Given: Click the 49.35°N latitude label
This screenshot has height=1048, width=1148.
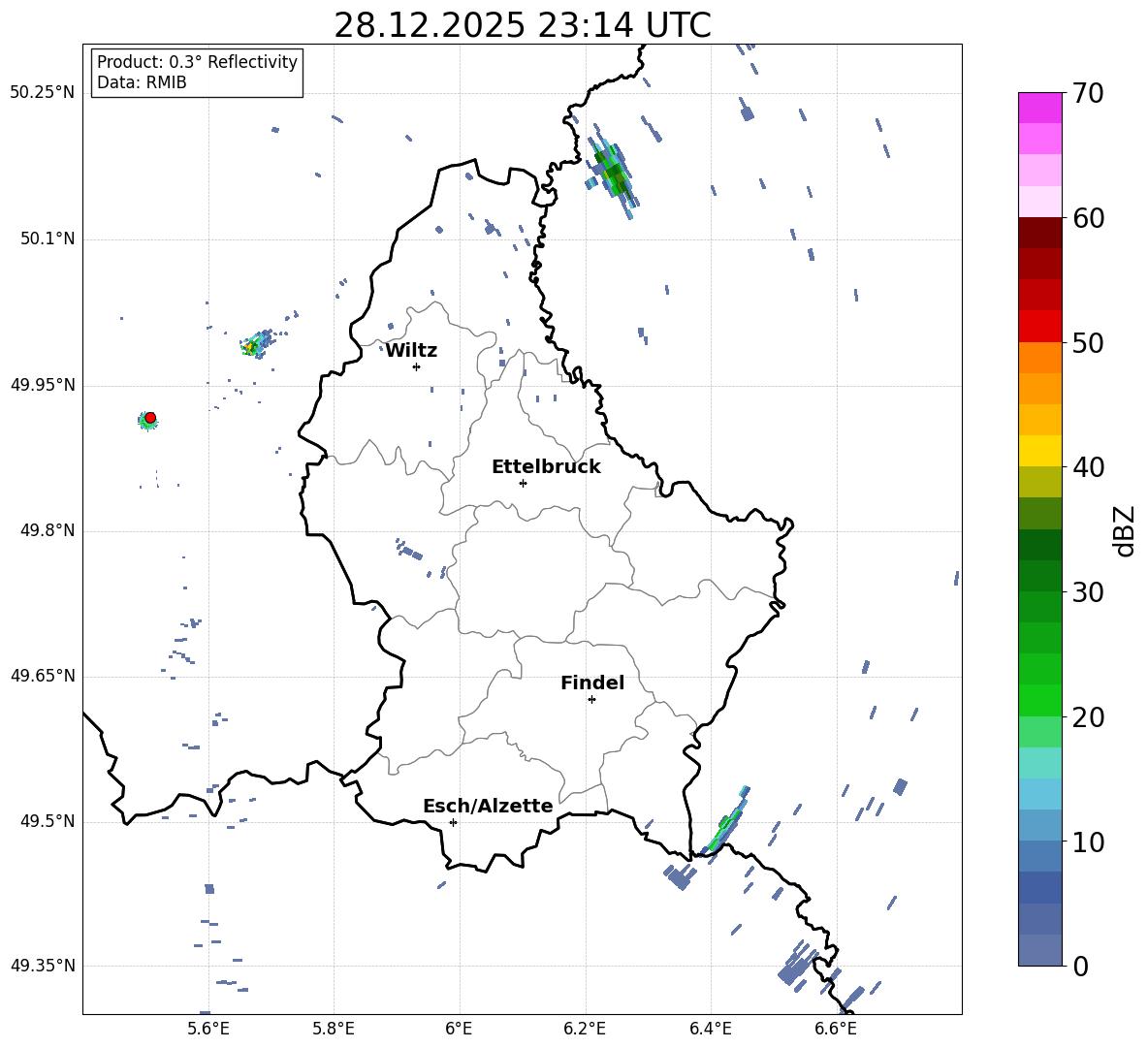Looking at the screenshot, I should click(x=43, y=966).
